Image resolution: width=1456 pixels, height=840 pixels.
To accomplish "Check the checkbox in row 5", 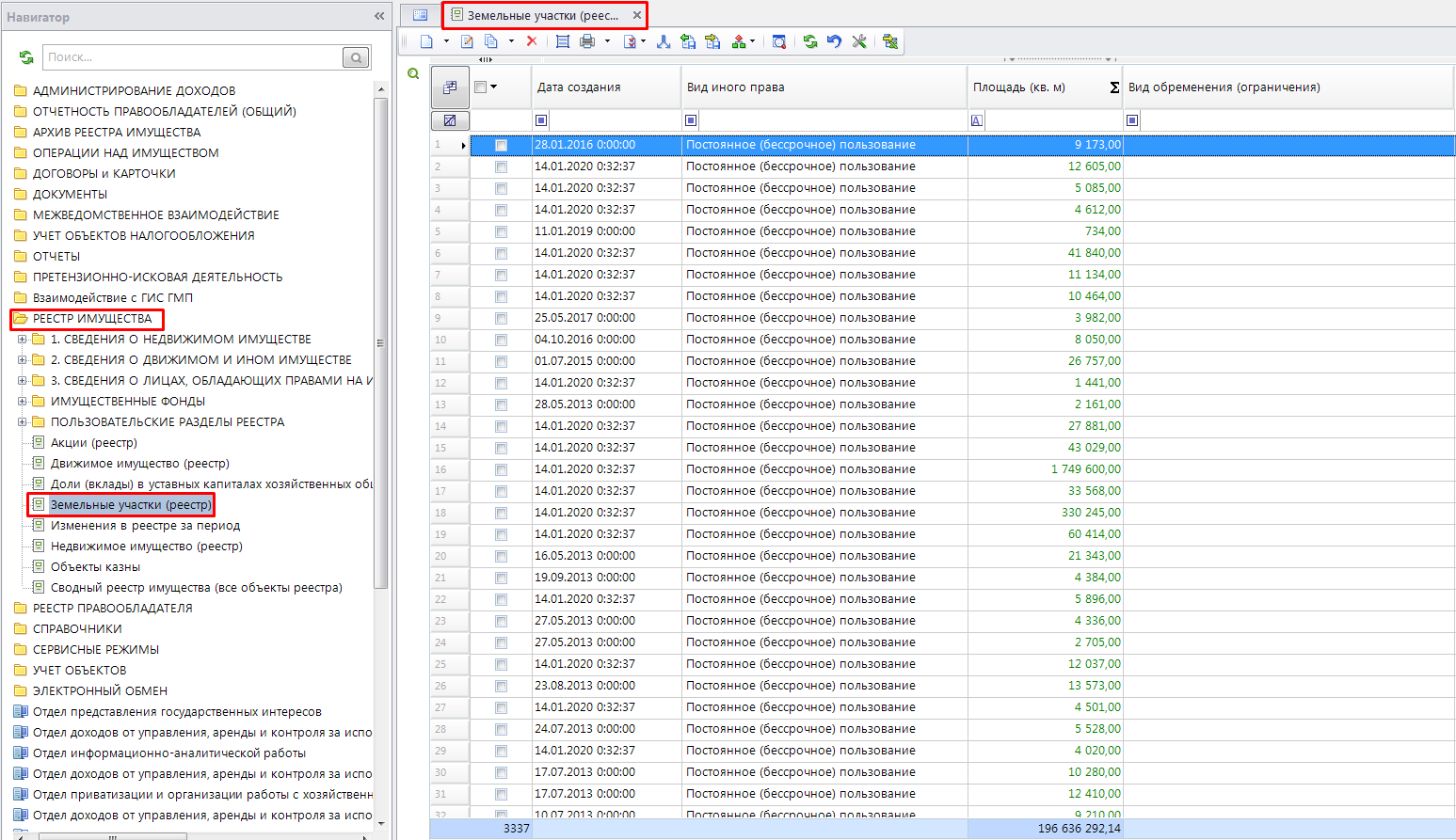I will 501,231.
